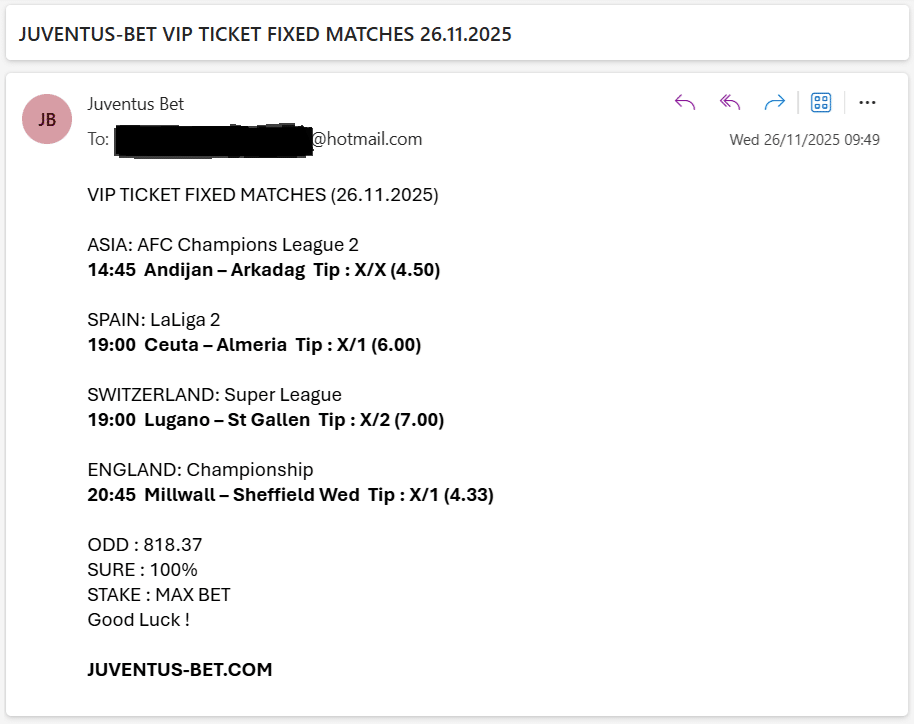Click the JB sender avatar
Viewport: 916px width, 724px height.
(x=46, y=119)
